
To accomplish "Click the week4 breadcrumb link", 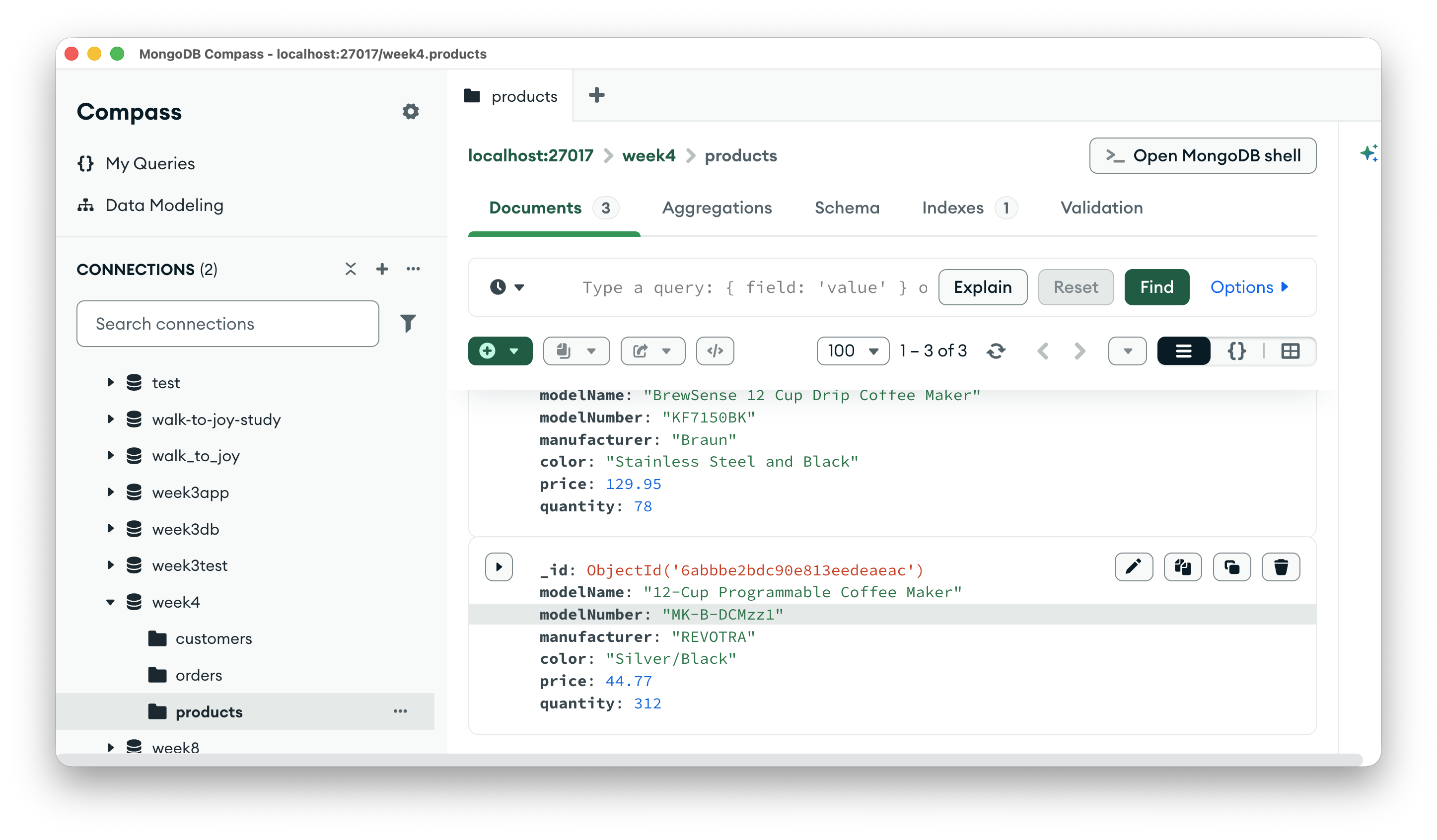I will coord(648,156).
